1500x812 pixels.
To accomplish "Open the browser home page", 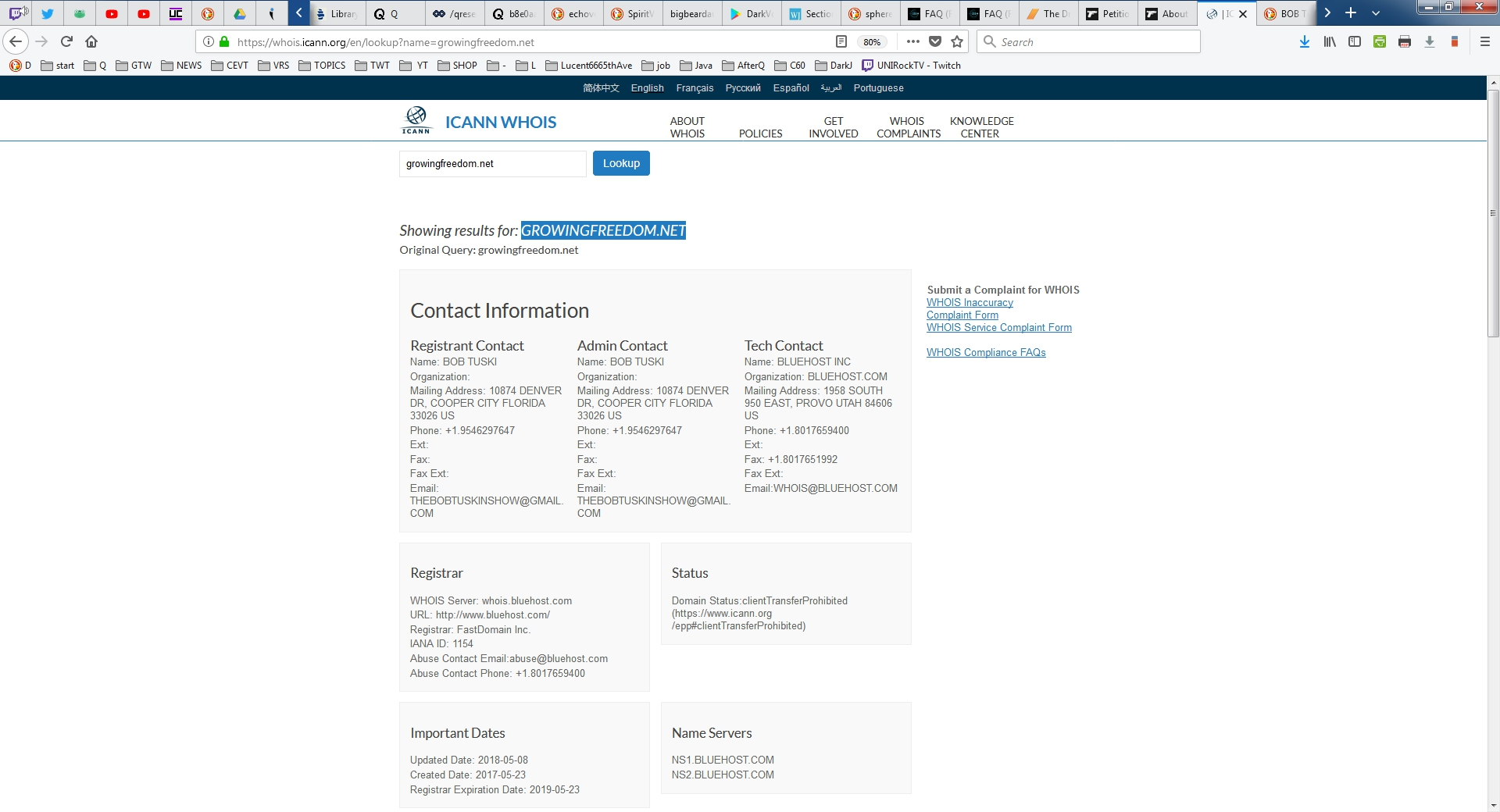I will [x=91, y=41].
